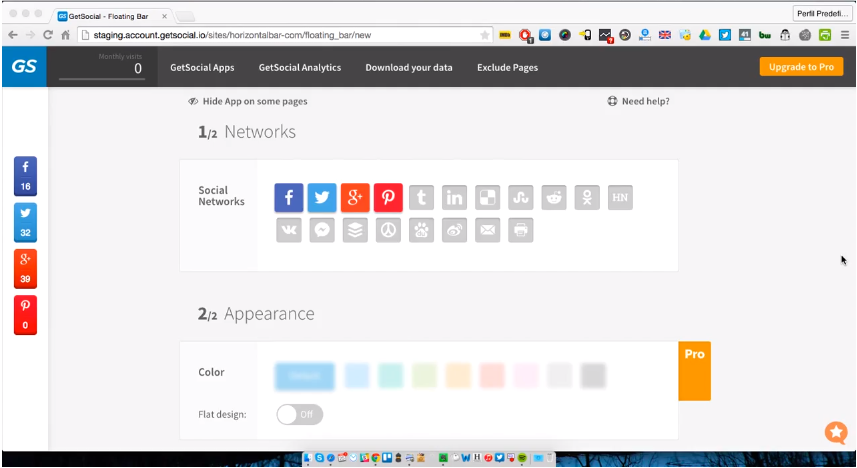Open the Exclude Pages menu item
This screenshot has width=857, height=468.
pos(507,67)
